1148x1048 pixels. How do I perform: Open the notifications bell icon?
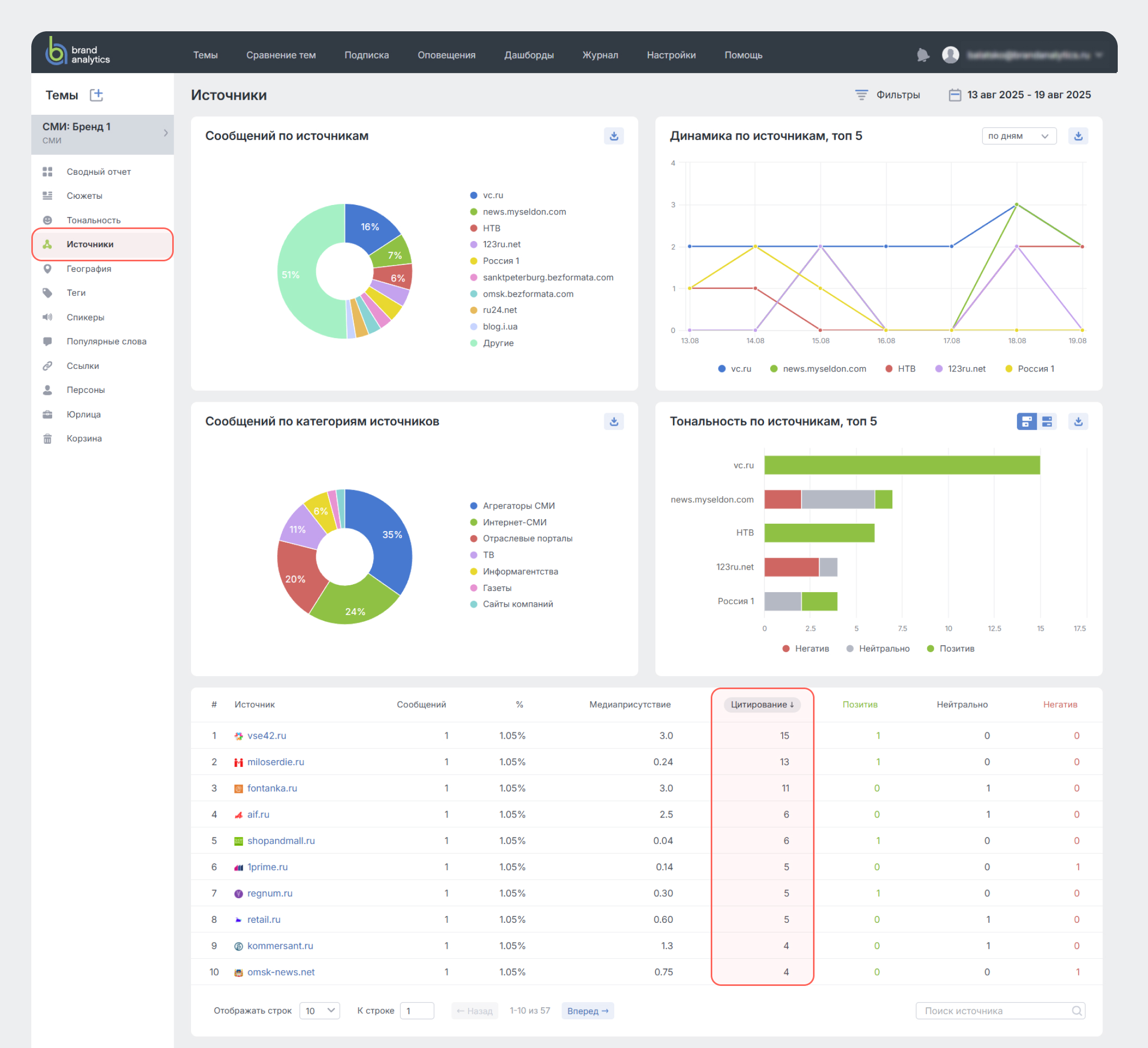(923, 55)
